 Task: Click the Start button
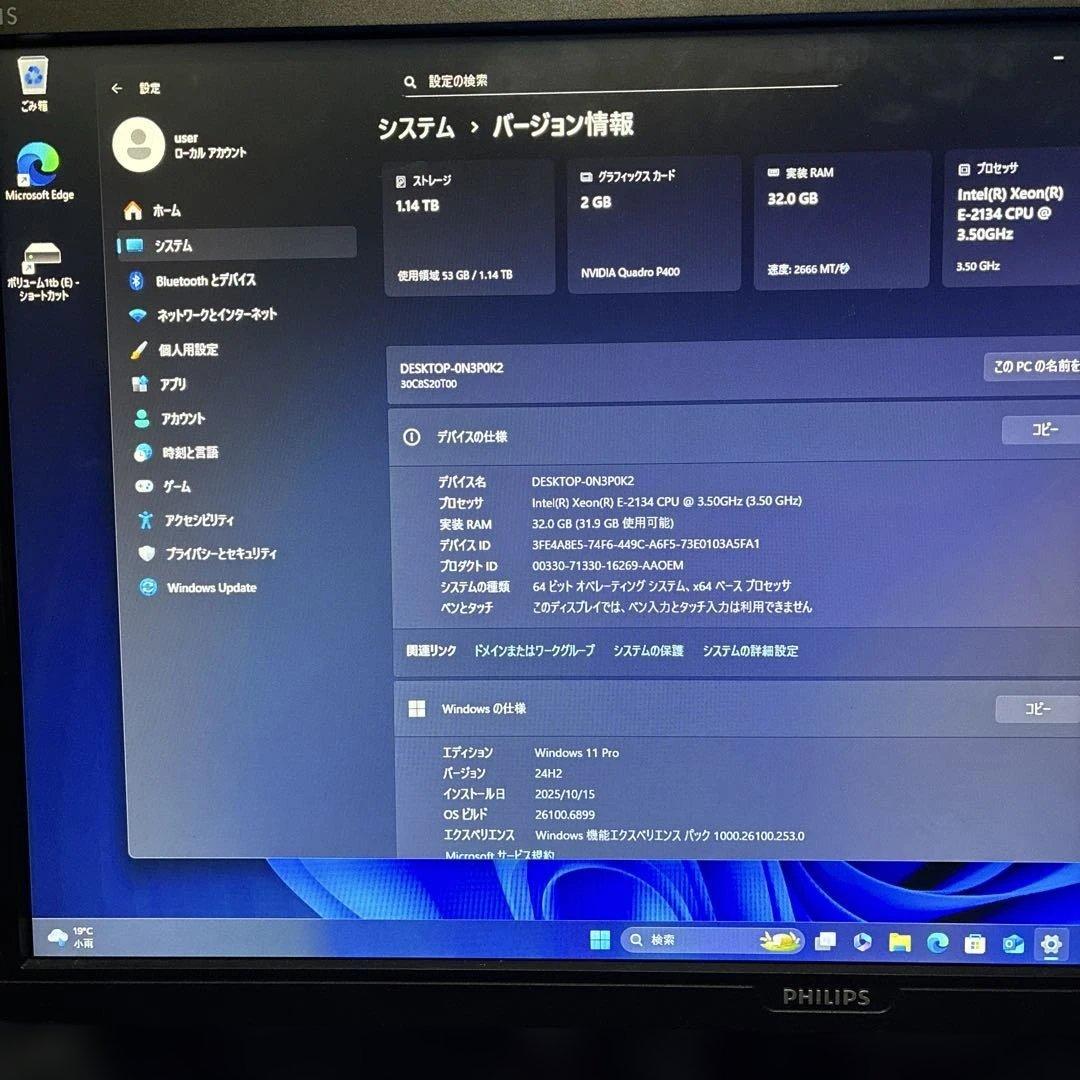[600, 940]
